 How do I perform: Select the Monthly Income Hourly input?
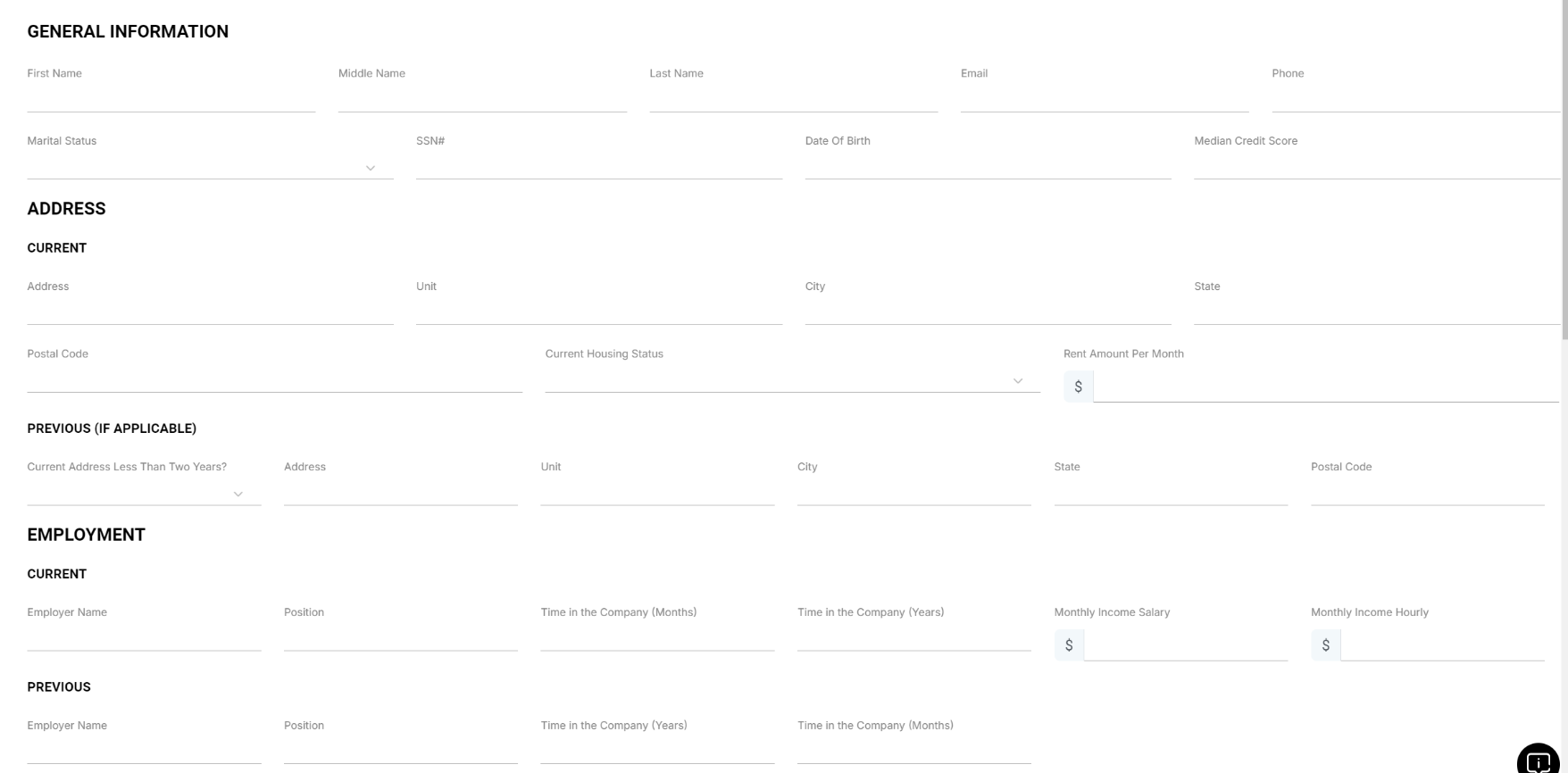[1443, 645]
